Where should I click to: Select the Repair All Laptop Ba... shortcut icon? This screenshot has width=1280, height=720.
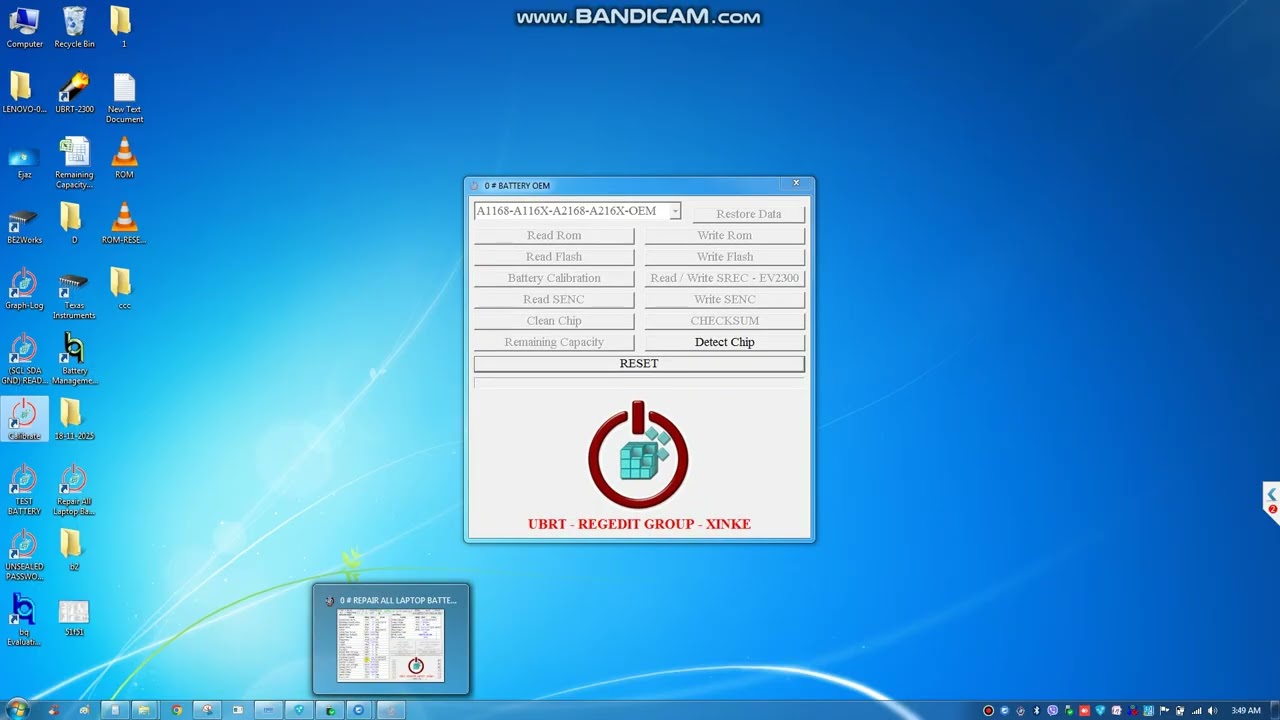[74, 490]
